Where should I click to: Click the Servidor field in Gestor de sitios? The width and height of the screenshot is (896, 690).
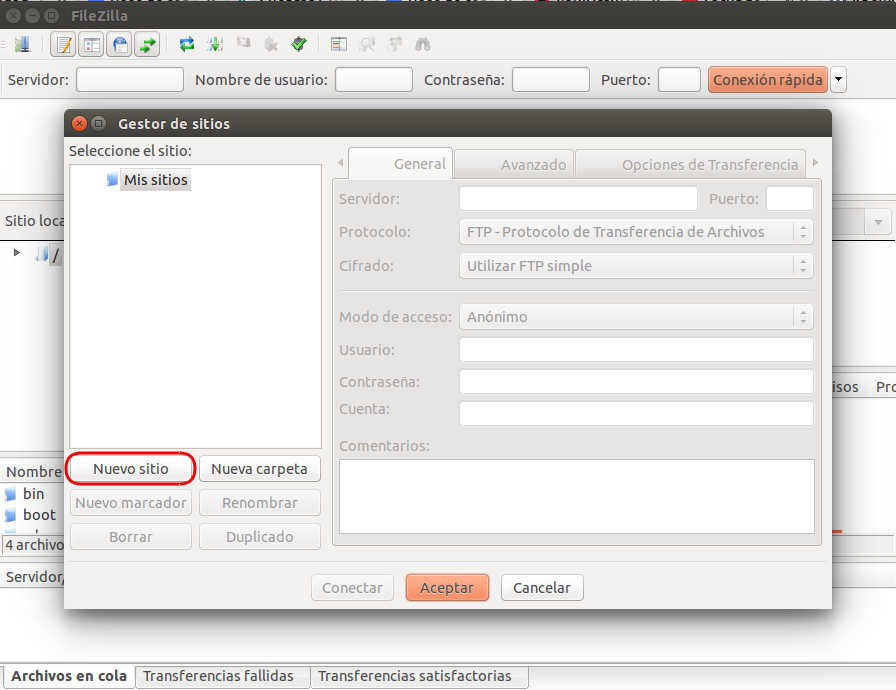(578, 199)
